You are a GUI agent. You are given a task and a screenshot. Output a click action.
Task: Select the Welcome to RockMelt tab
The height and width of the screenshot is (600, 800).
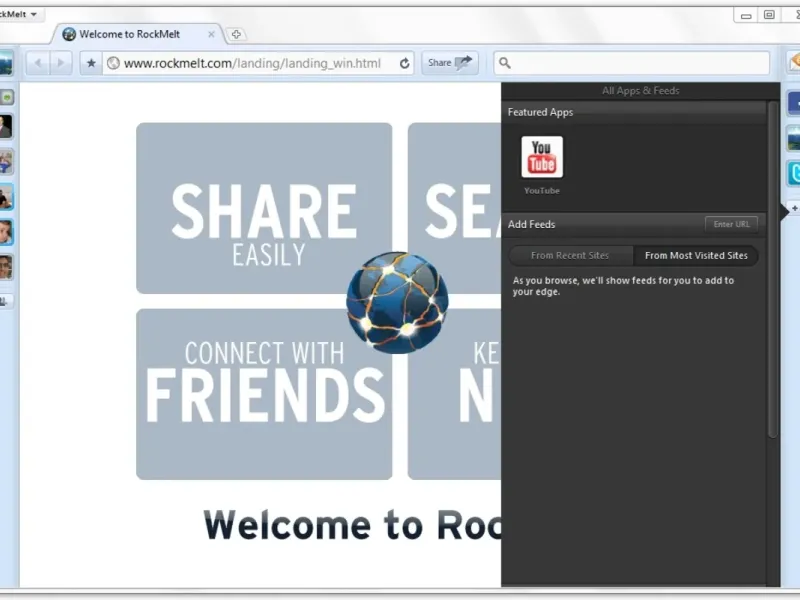(137, 34)
